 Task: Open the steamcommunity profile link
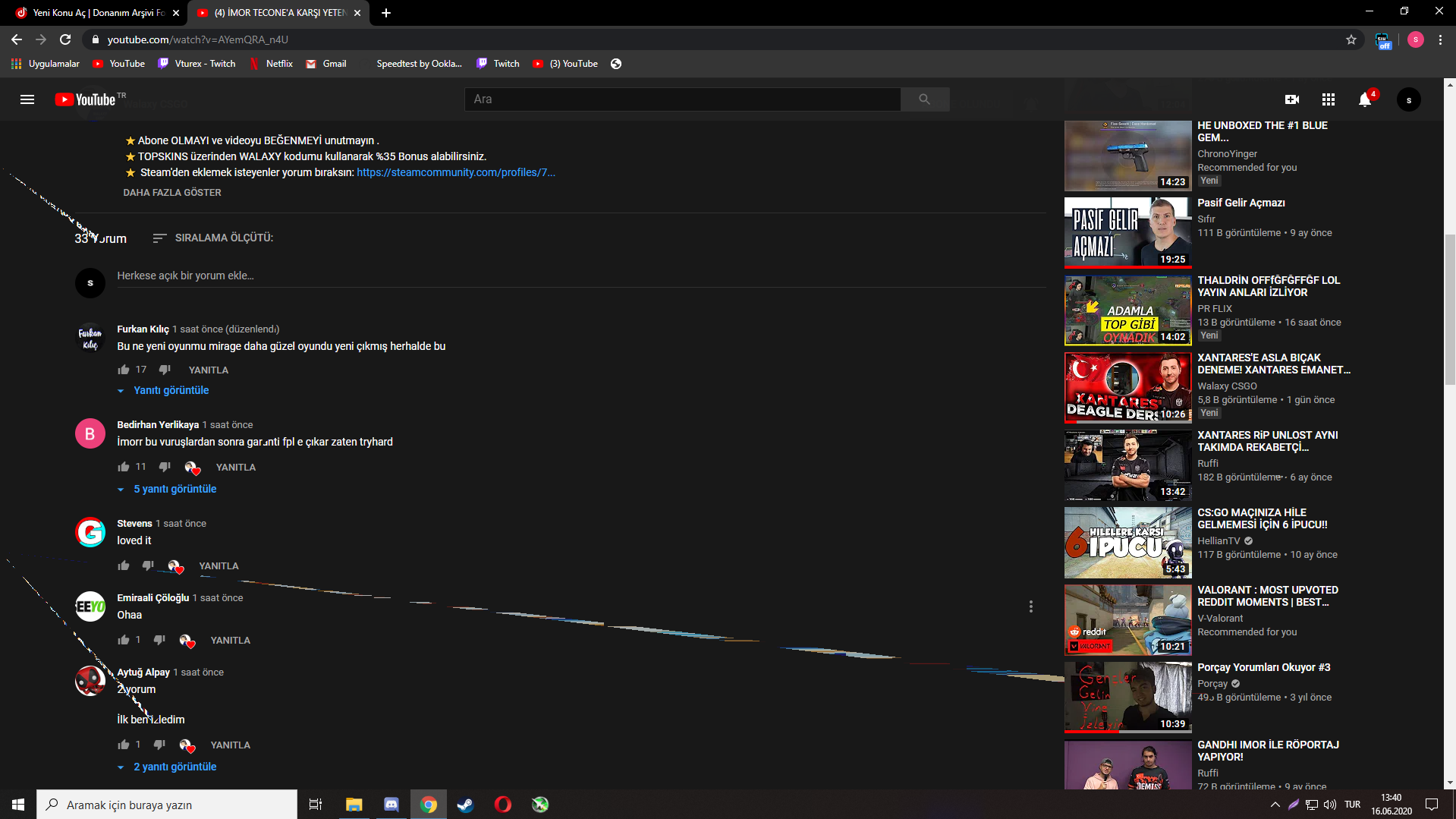coord(456,172)
